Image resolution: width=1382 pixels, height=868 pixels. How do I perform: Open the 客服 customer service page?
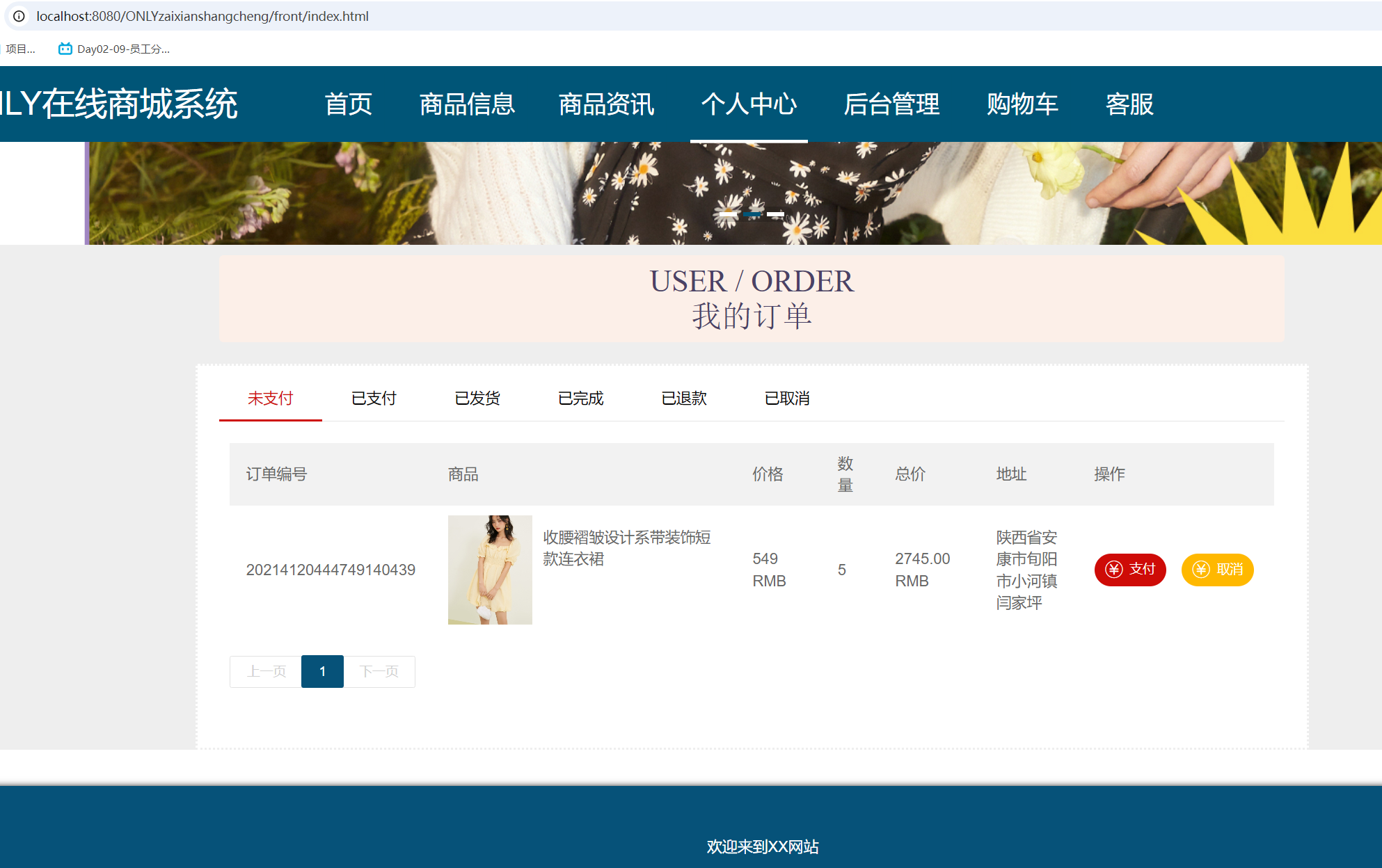[x=1129, y=104]
